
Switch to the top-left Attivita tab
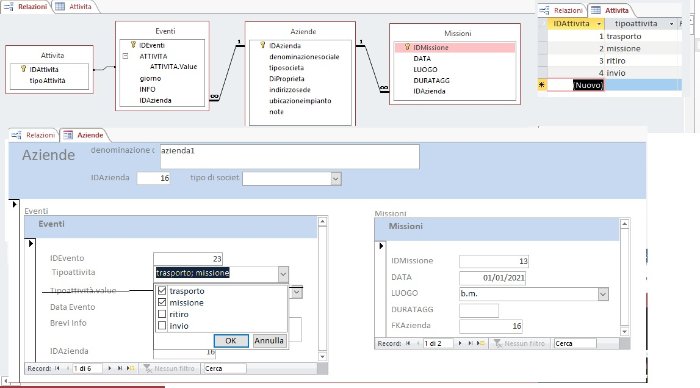pyautogui.click(x=75, y=7)
